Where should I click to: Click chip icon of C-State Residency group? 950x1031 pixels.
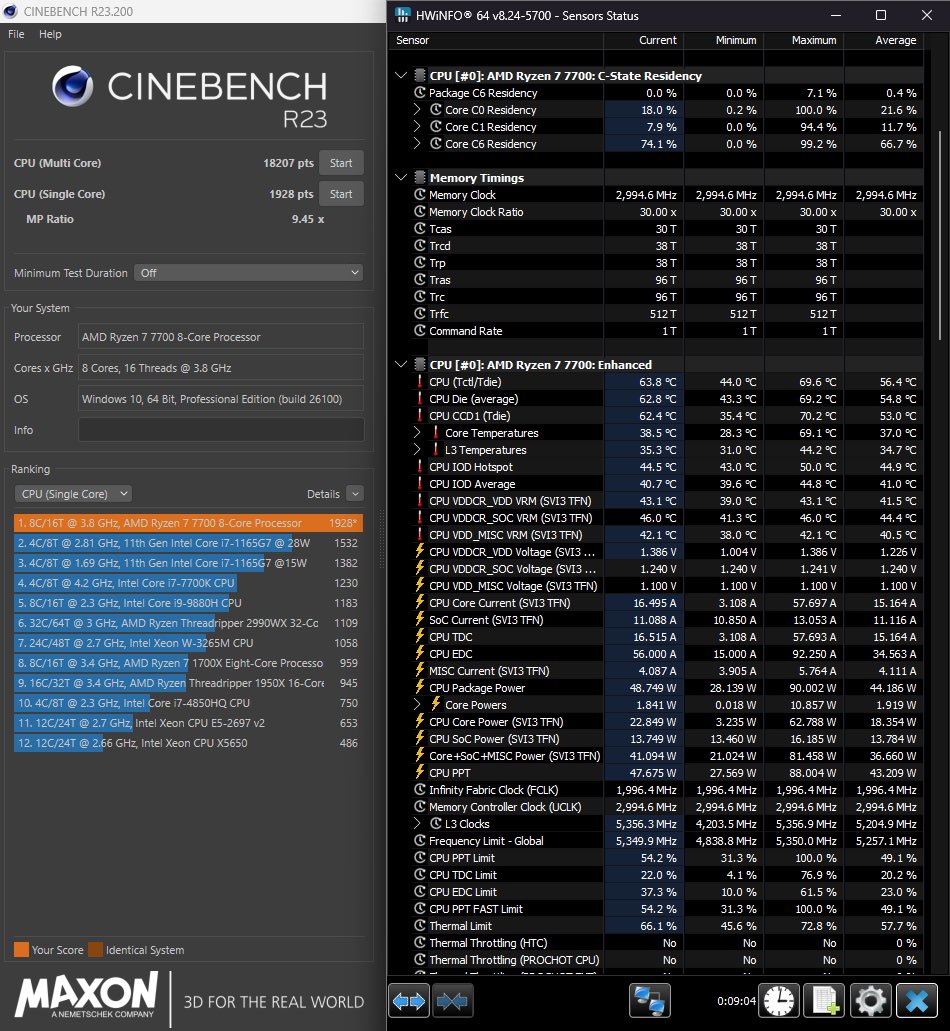[419, 76]
